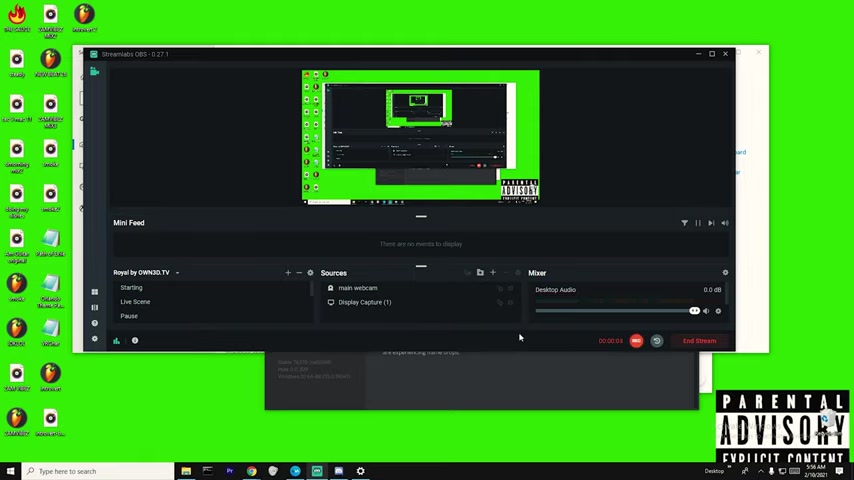Mute the Desktop Audio speaker icon
This screenshot has height=480, width=854.
[x=706, y=311]
